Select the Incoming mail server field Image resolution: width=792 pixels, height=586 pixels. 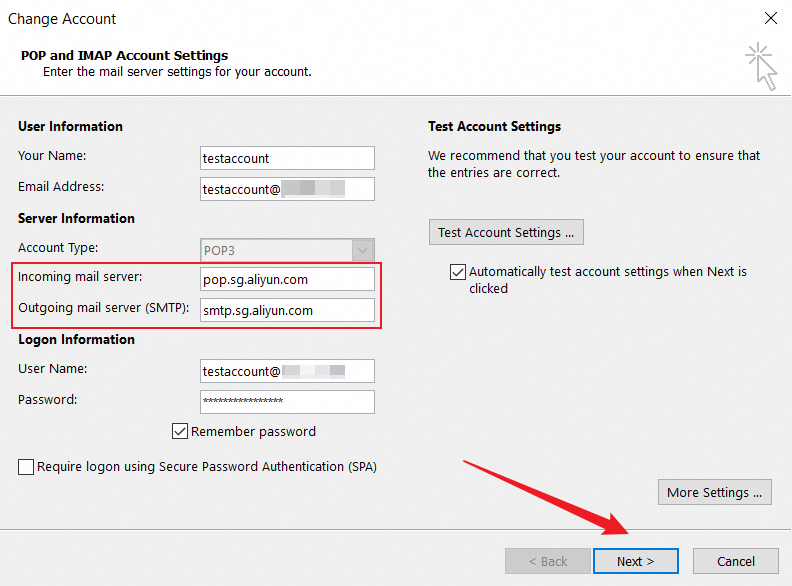(287, 279)
